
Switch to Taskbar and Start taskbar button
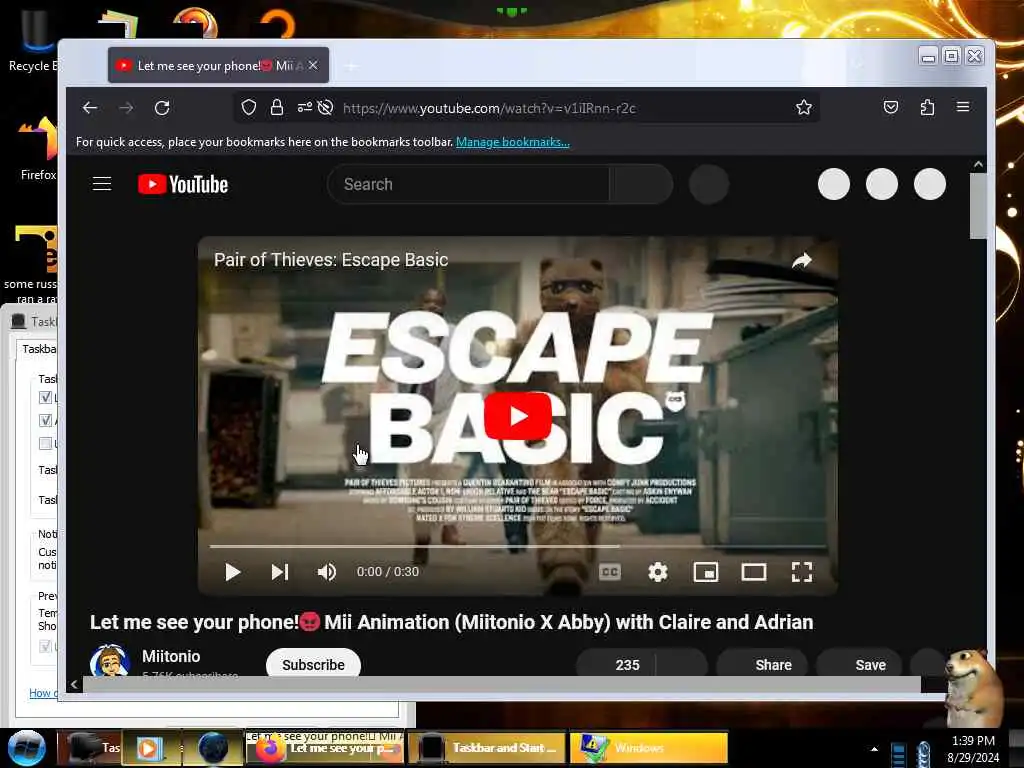point(487,748)
